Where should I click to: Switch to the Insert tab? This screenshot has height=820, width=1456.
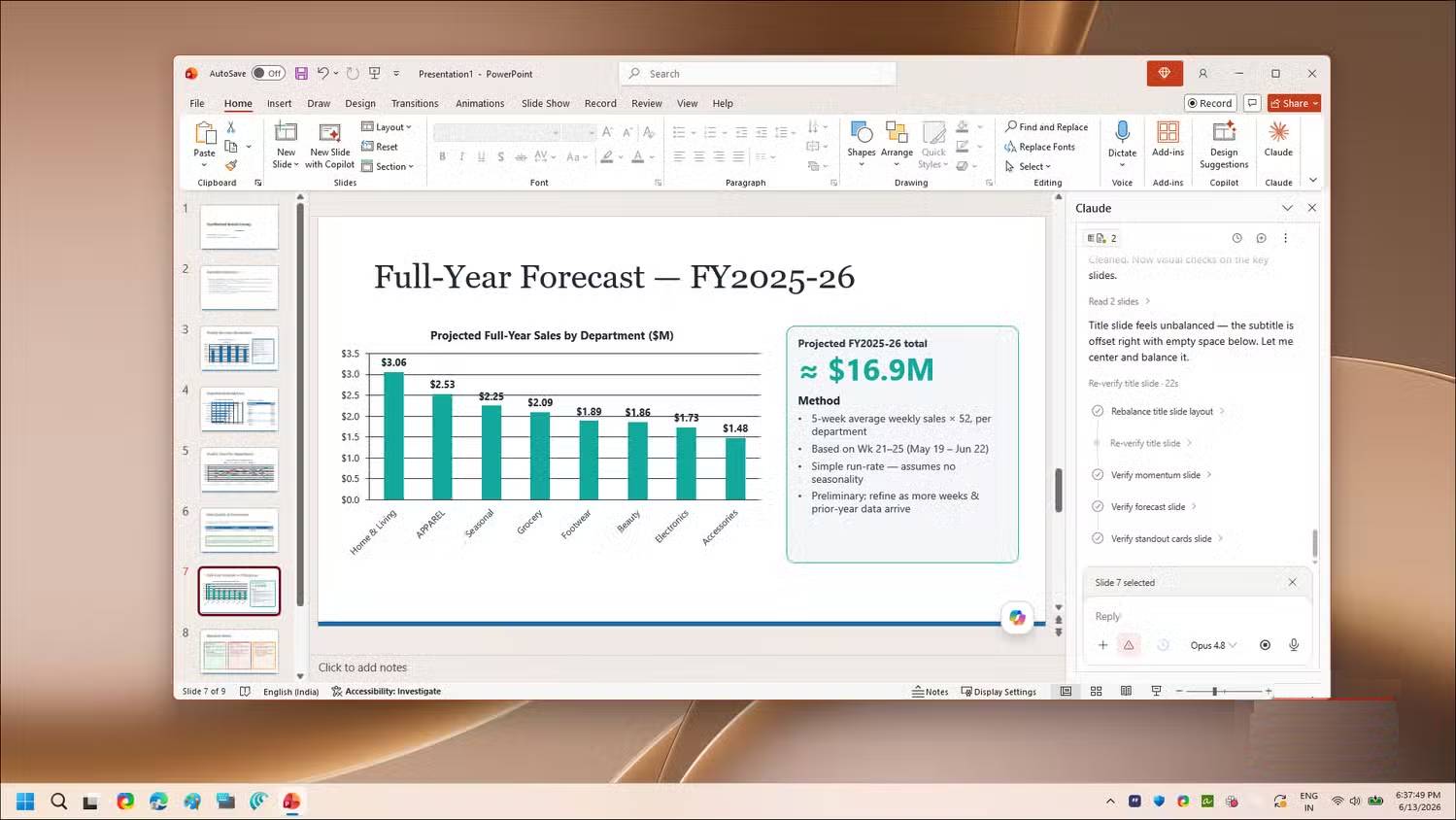click(x=279, y=103)
